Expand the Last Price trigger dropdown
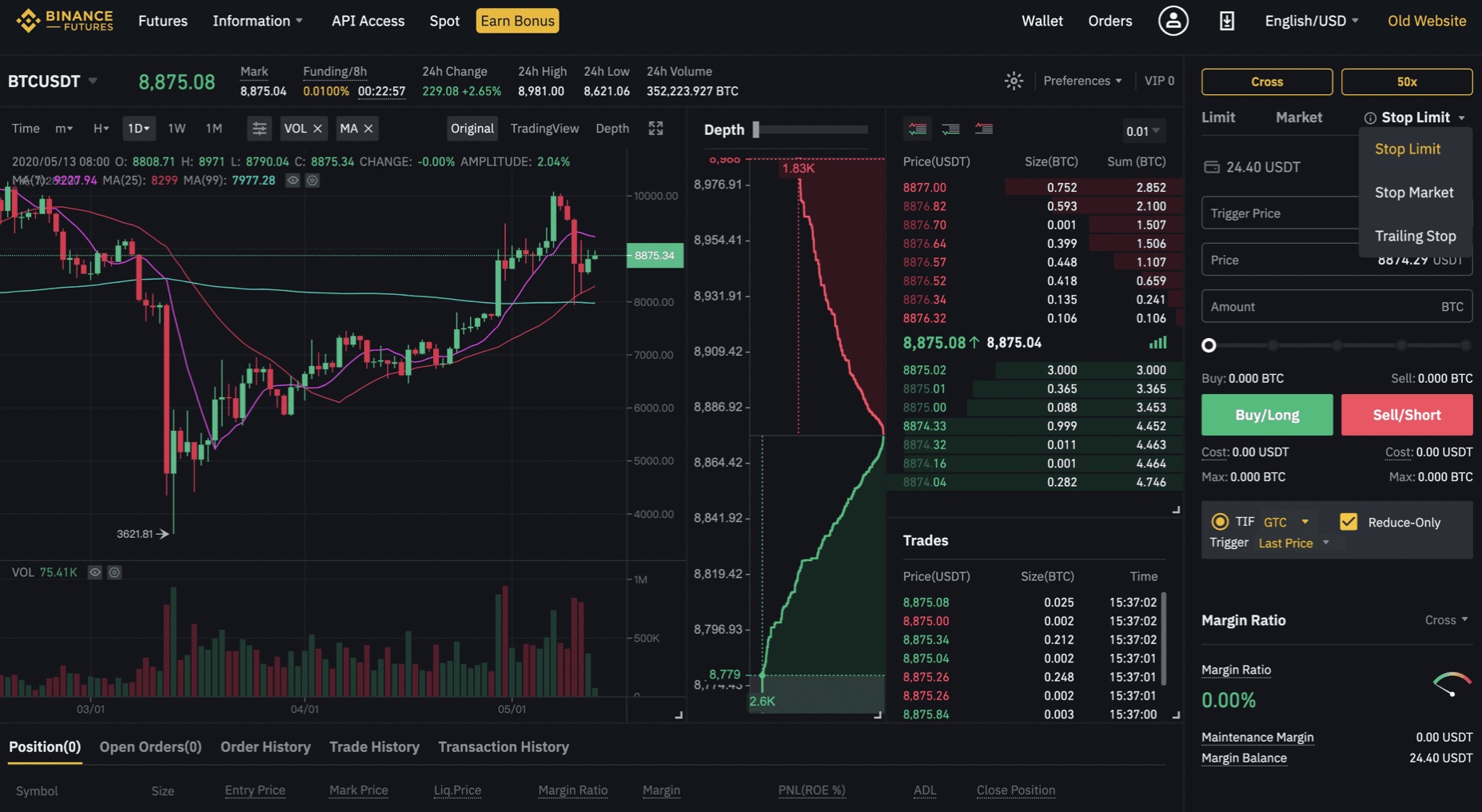Screen dimensions: 1482x812 1294,543
